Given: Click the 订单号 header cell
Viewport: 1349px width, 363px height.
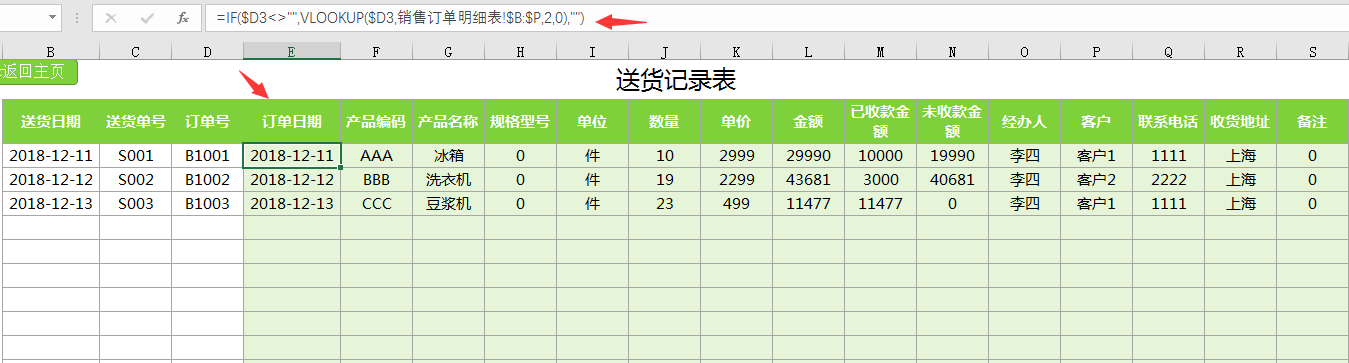Looking at the screenshot, I should click(207, 121).
